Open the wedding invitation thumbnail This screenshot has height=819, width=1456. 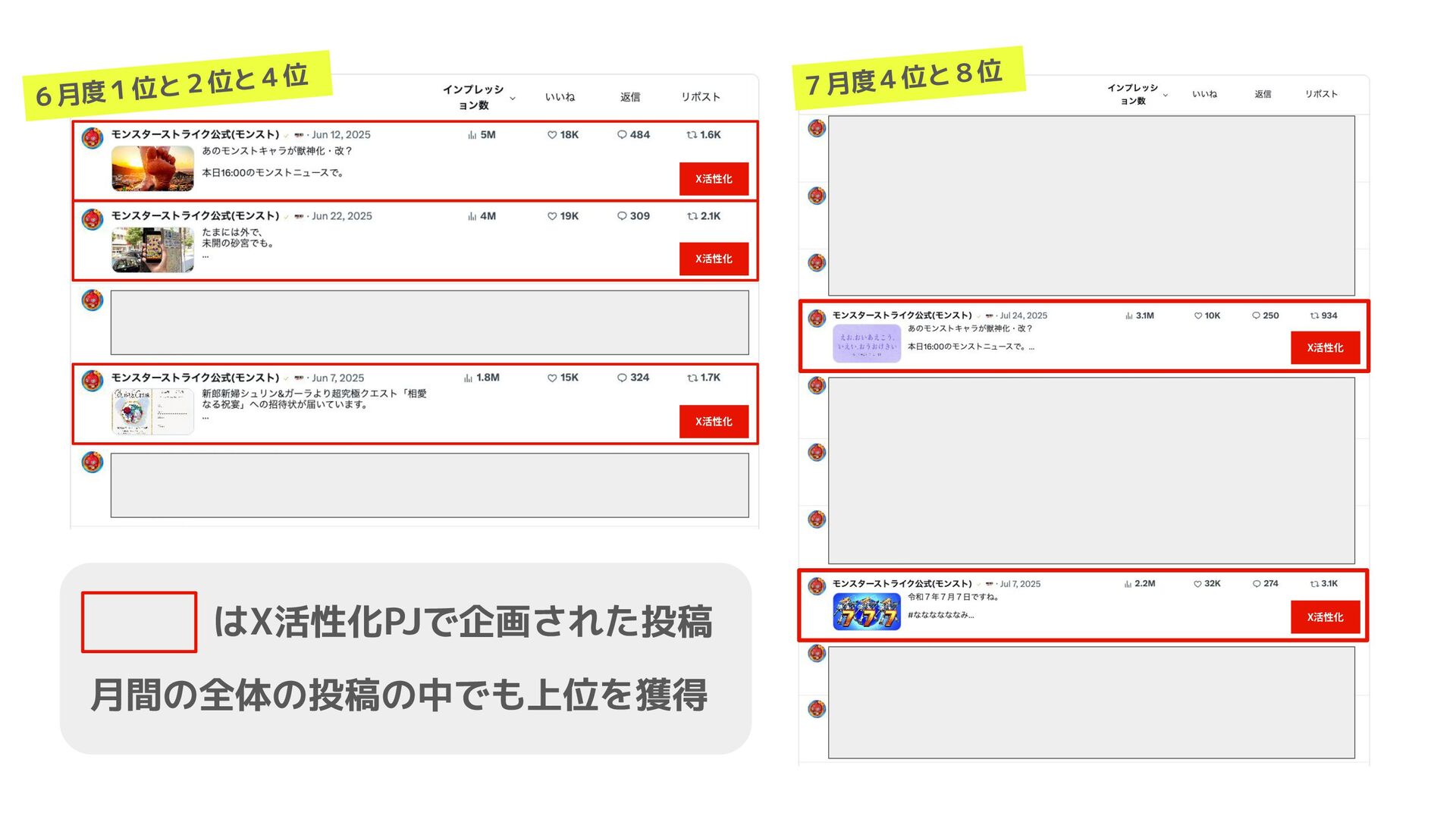coord(152,412)
